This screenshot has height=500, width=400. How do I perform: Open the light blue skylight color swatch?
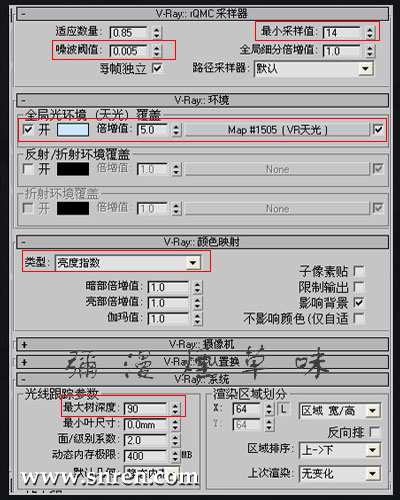(73, 130)
